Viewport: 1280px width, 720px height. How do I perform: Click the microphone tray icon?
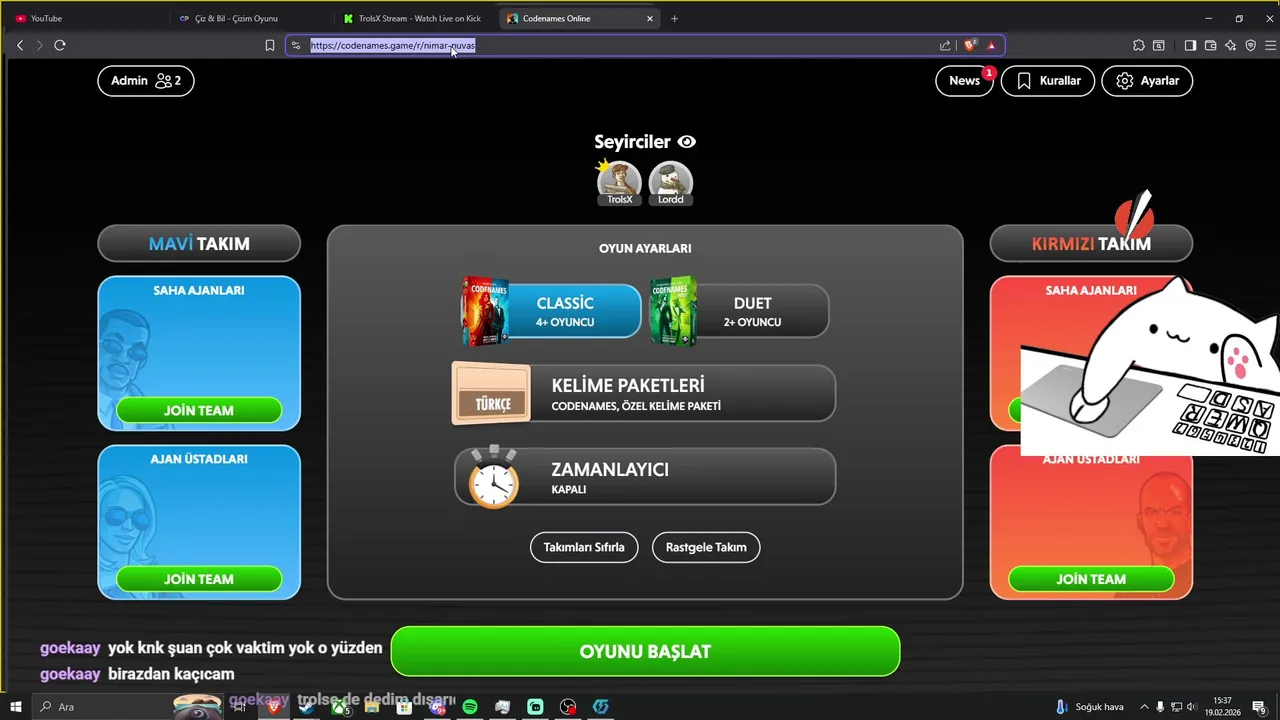click(1161, 707)
